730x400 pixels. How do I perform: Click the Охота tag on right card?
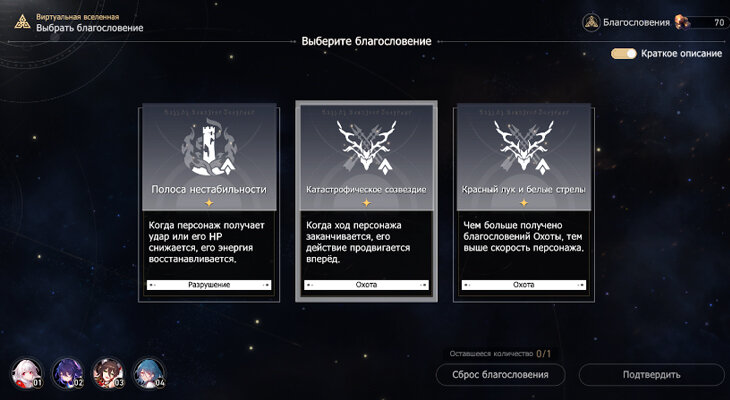click(524, 285)
